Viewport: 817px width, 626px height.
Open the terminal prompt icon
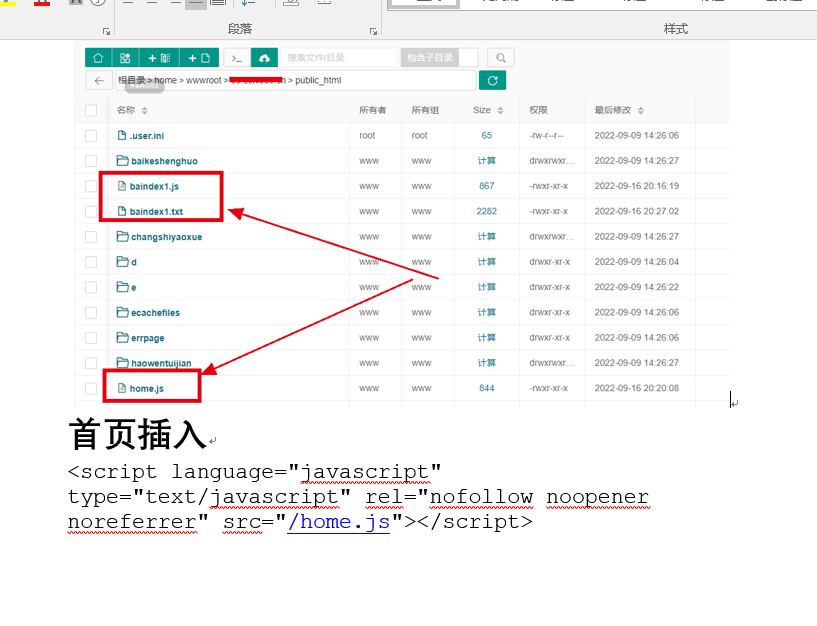click(236, 58)
